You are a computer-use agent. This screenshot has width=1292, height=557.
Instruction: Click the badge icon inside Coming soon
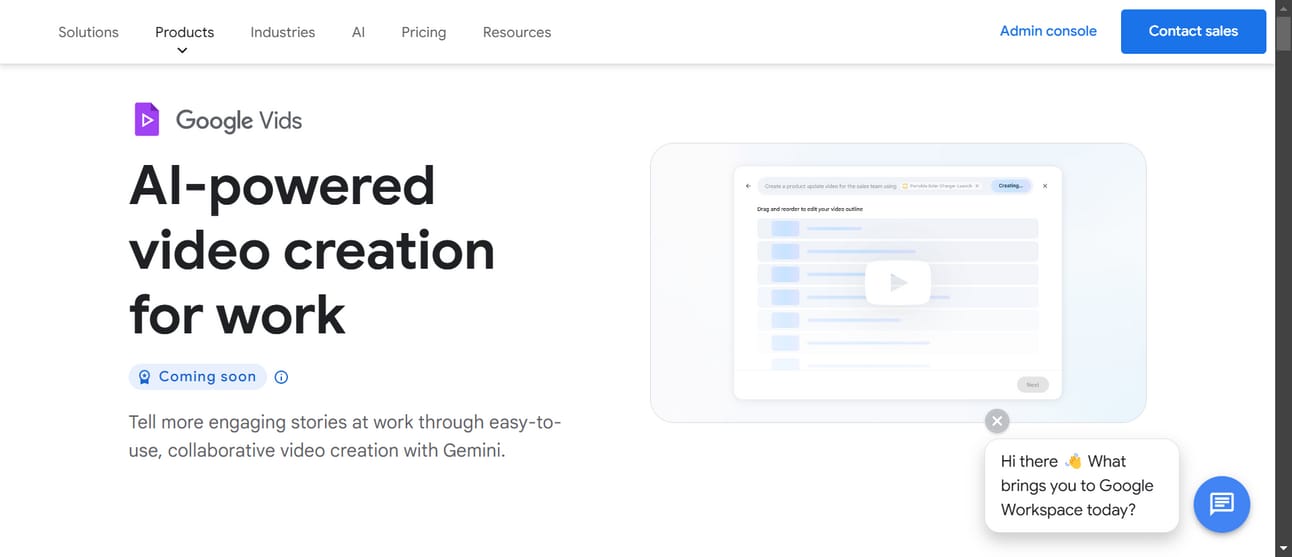[144, 377]
